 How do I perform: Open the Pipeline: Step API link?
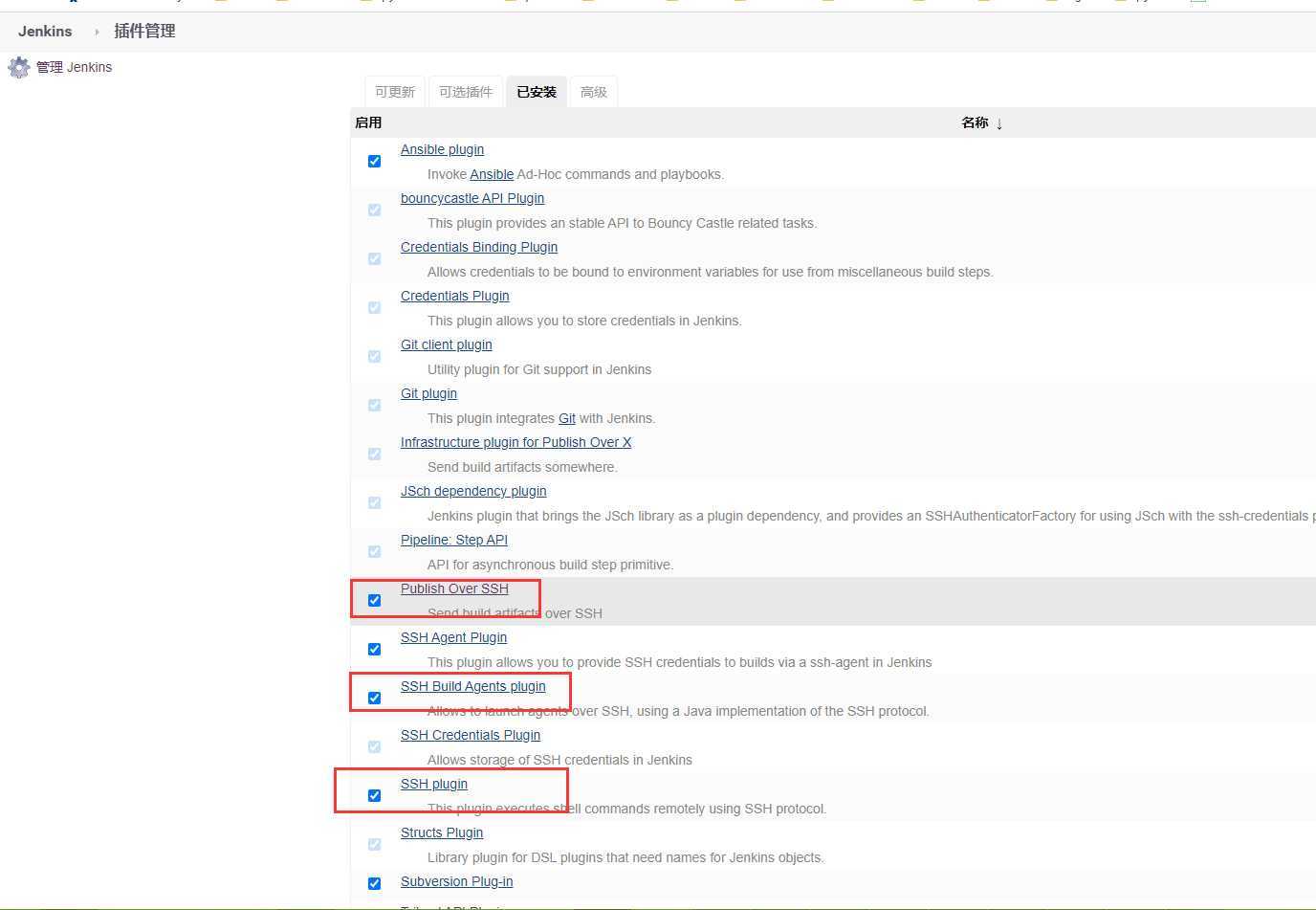(454, 540)
